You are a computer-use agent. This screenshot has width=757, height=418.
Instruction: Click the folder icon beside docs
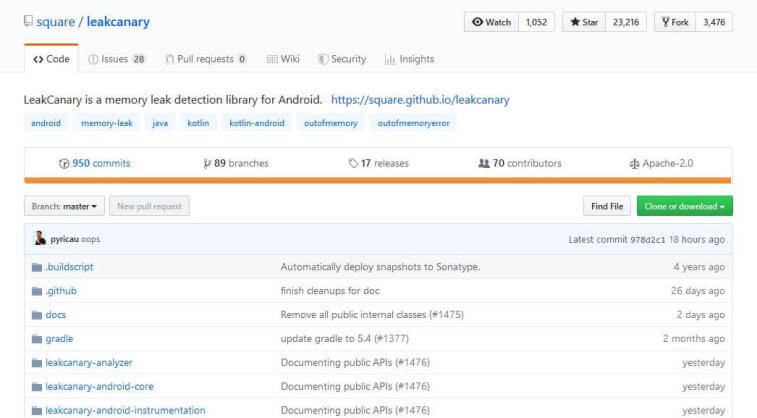[37, 315]
